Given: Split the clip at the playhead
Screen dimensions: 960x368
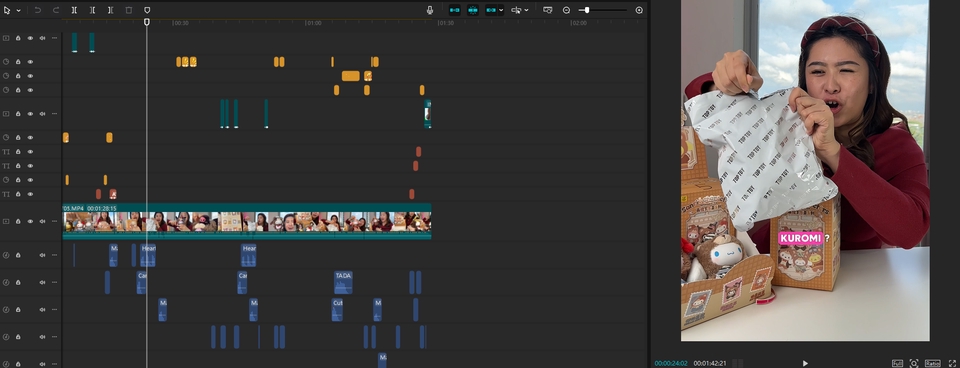Looking at the screenshot, I should tap(74, 10).
